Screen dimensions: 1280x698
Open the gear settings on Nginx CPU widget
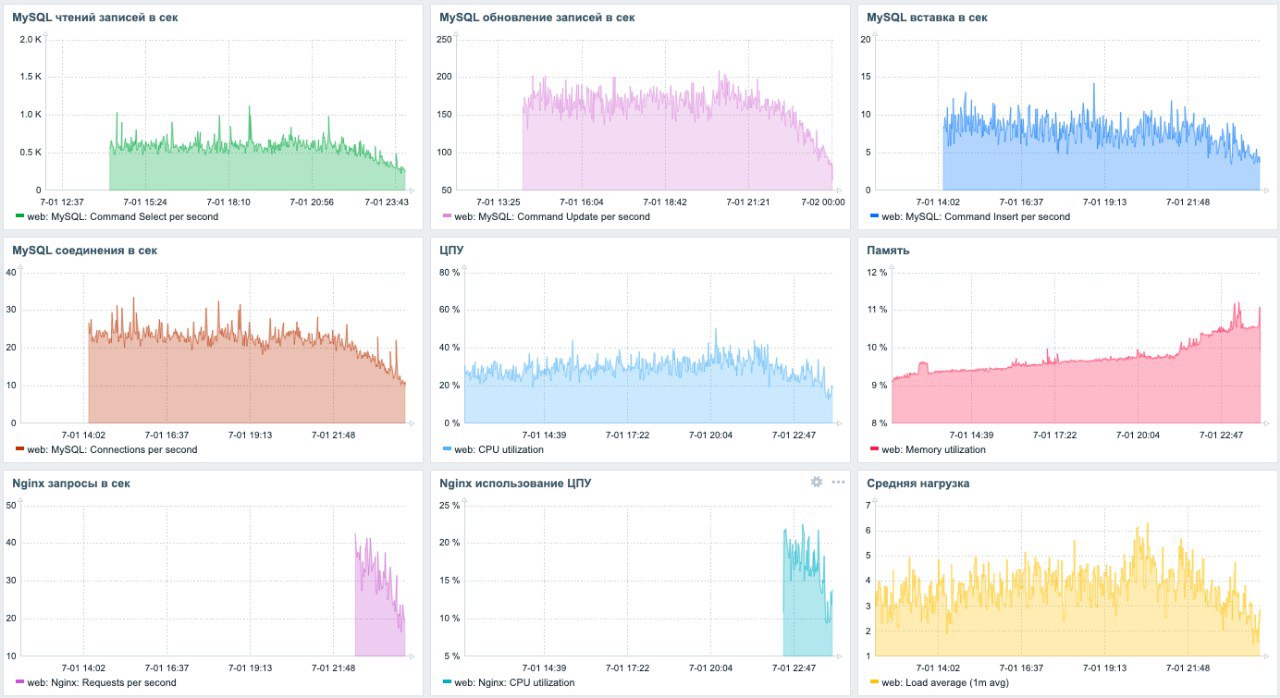(816, 482)
